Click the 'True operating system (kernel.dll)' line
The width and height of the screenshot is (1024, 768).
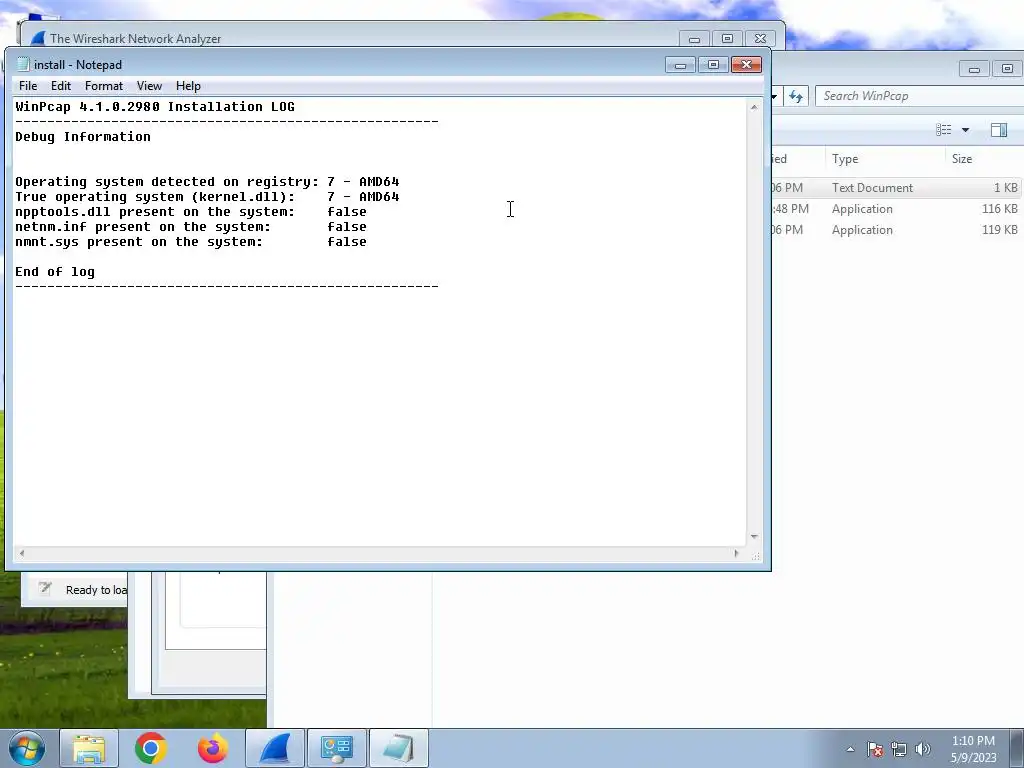pyautogui.click(x=207, y=197)
